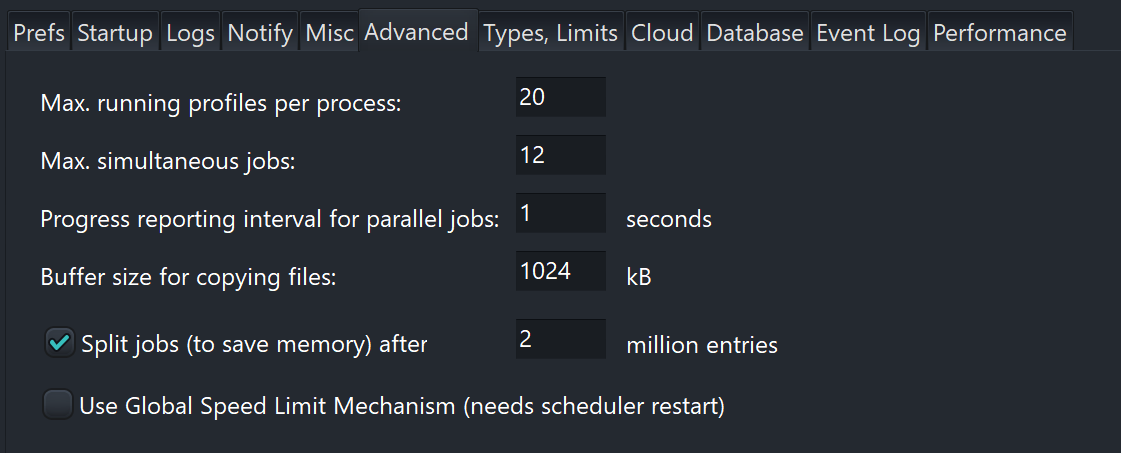Open the Performance tab
1121x453 pixels.
coord(1000,33)
